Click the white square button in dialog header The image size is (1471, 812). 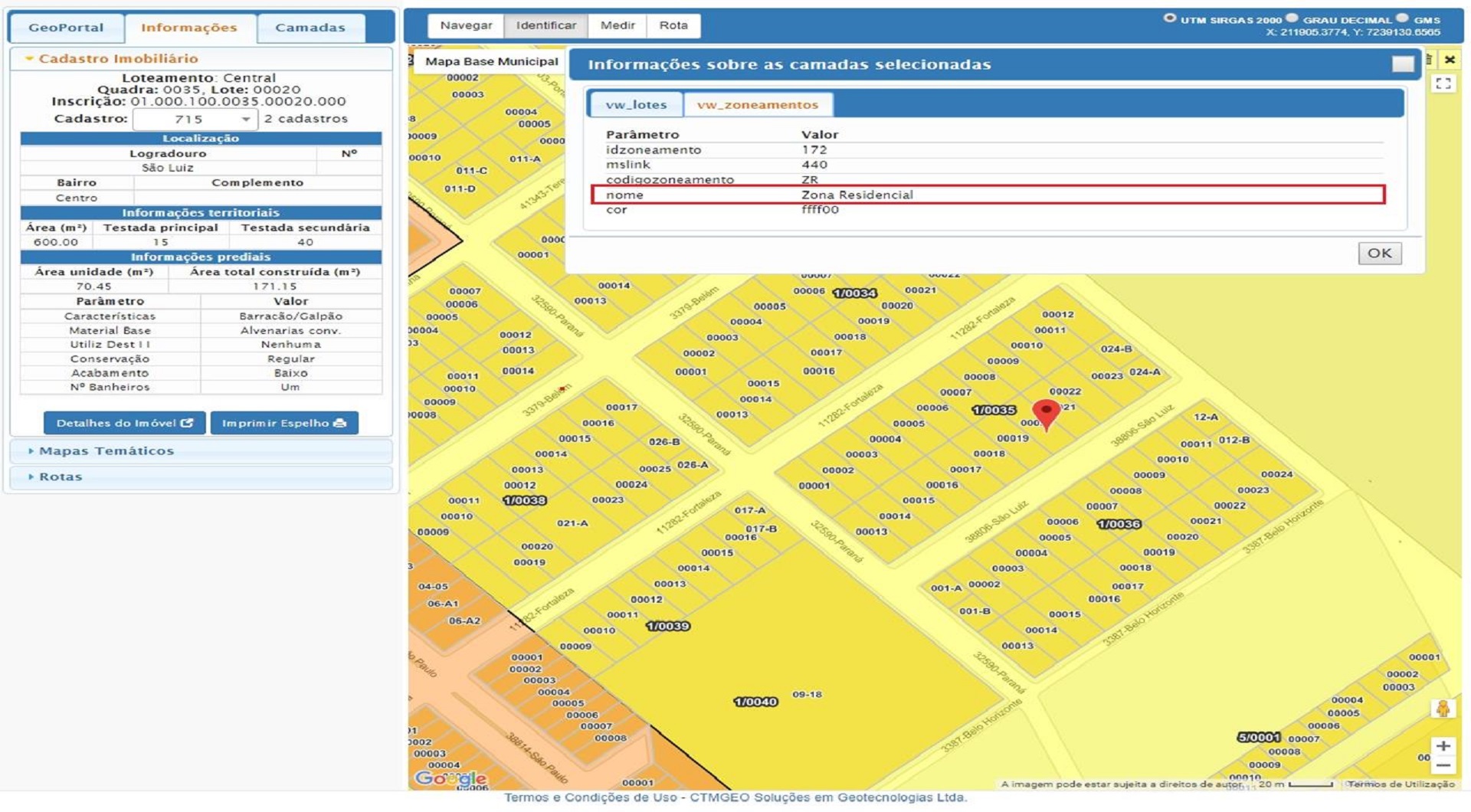1403,64
